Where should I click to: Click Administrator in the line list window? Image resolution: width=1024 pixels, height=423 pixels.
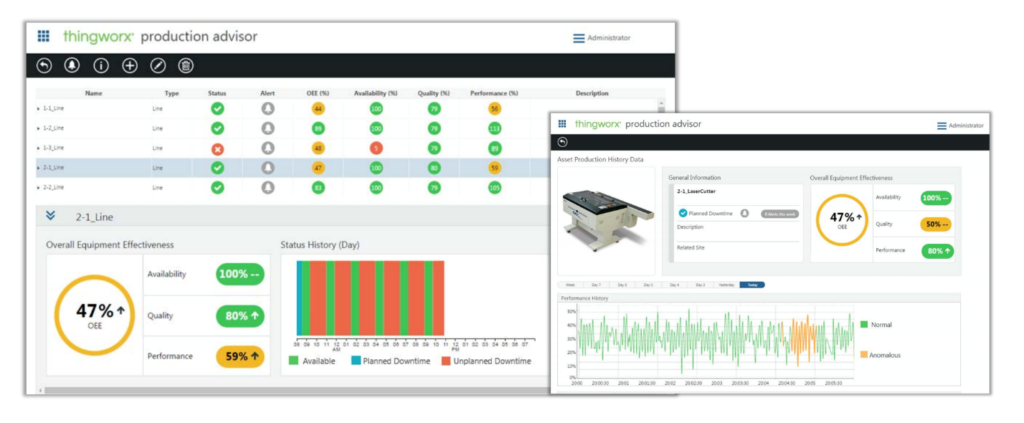(x=609, y=39)
